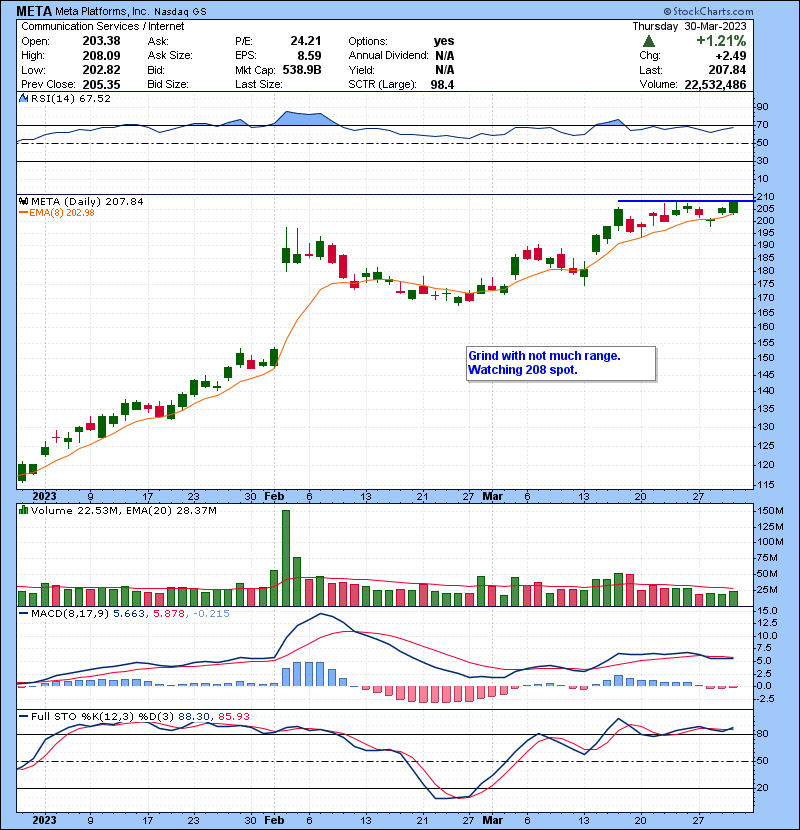The image size is (800, 830).
Task: Click the Ask Size label
Action: [x=170, y=56]
